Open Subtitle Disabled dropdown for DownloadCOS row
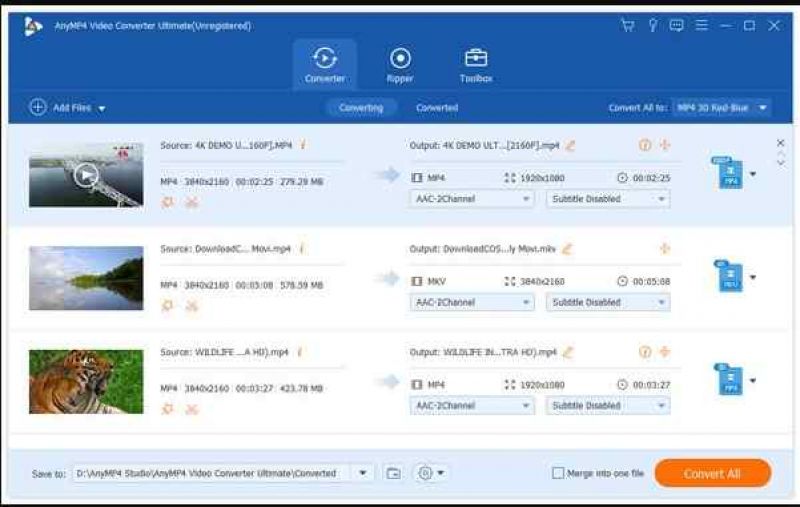800x507 pixels. tap(608, 302)
